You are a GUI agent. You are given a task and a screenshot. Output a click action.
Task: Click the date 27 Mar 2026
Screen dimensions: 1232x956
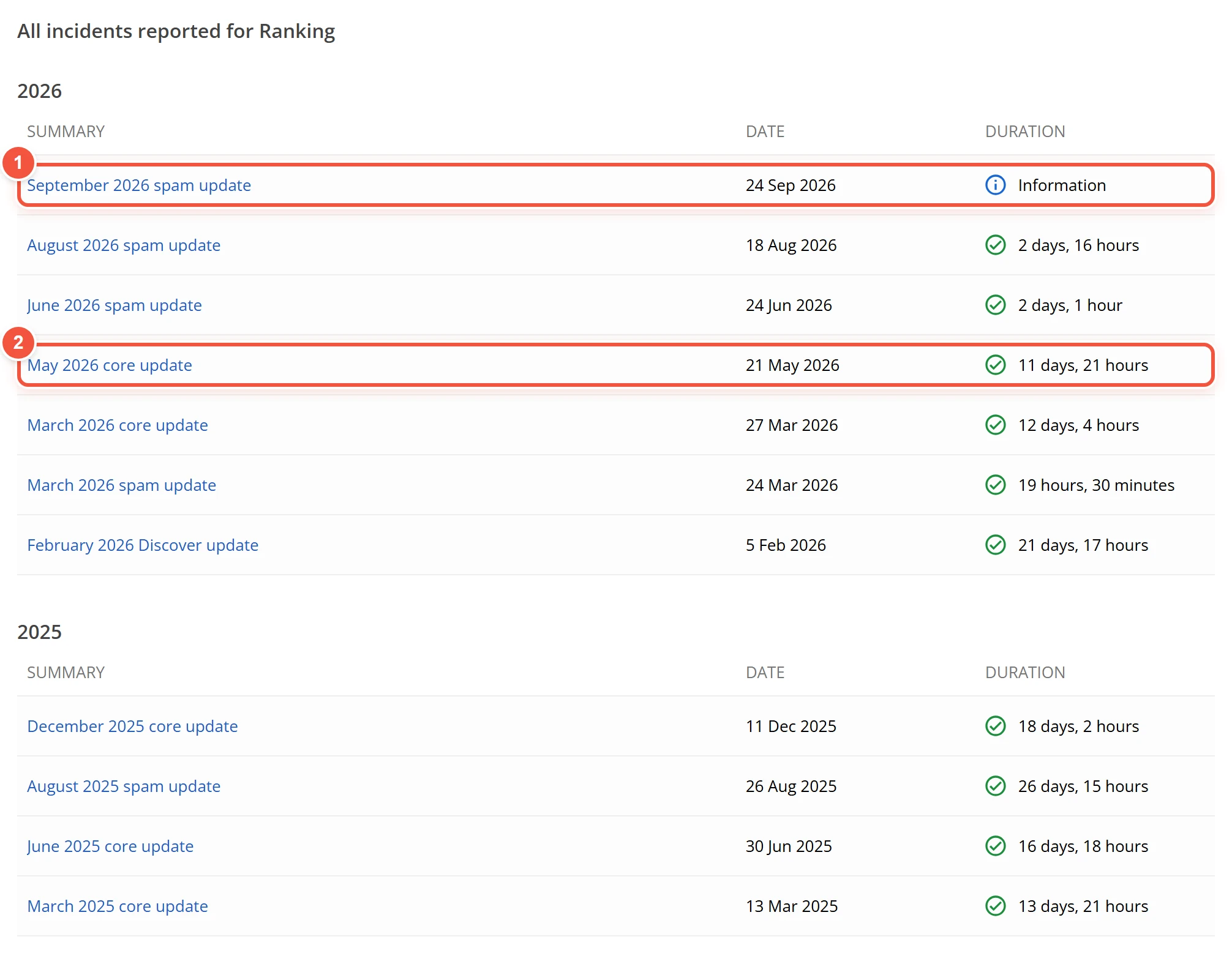coord(792,425)
